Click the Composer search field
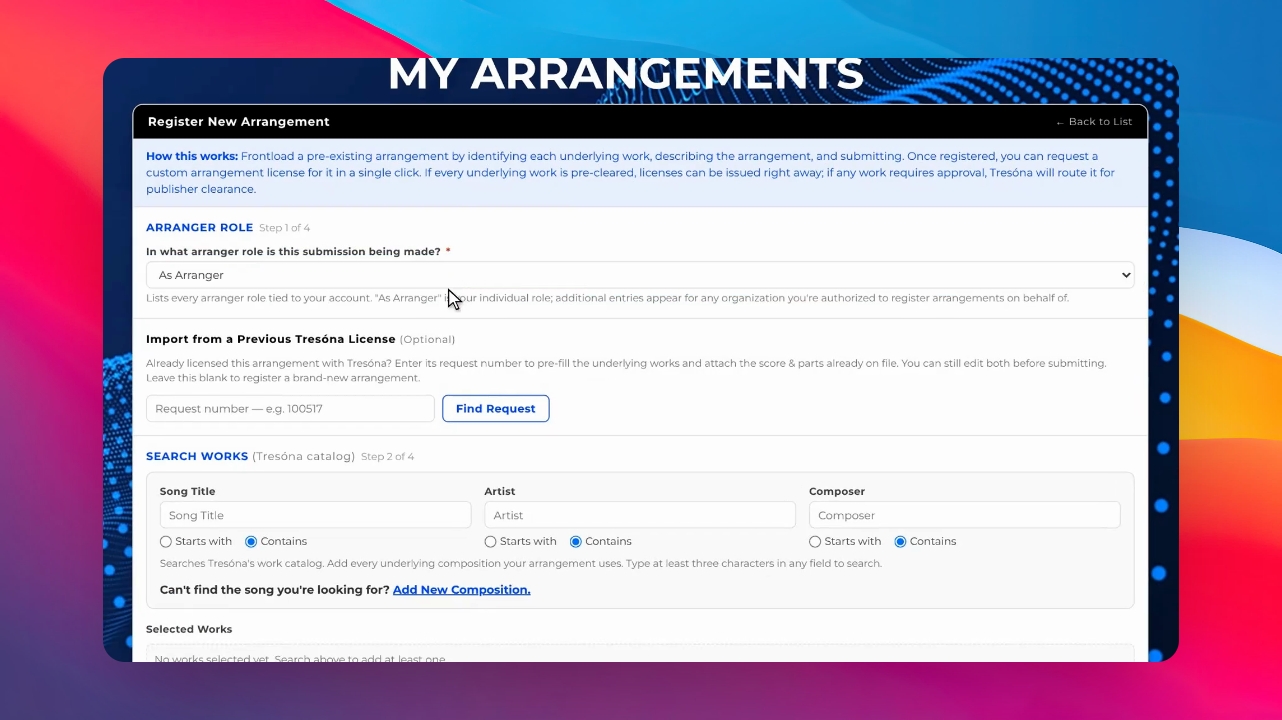 coord(964,515)
